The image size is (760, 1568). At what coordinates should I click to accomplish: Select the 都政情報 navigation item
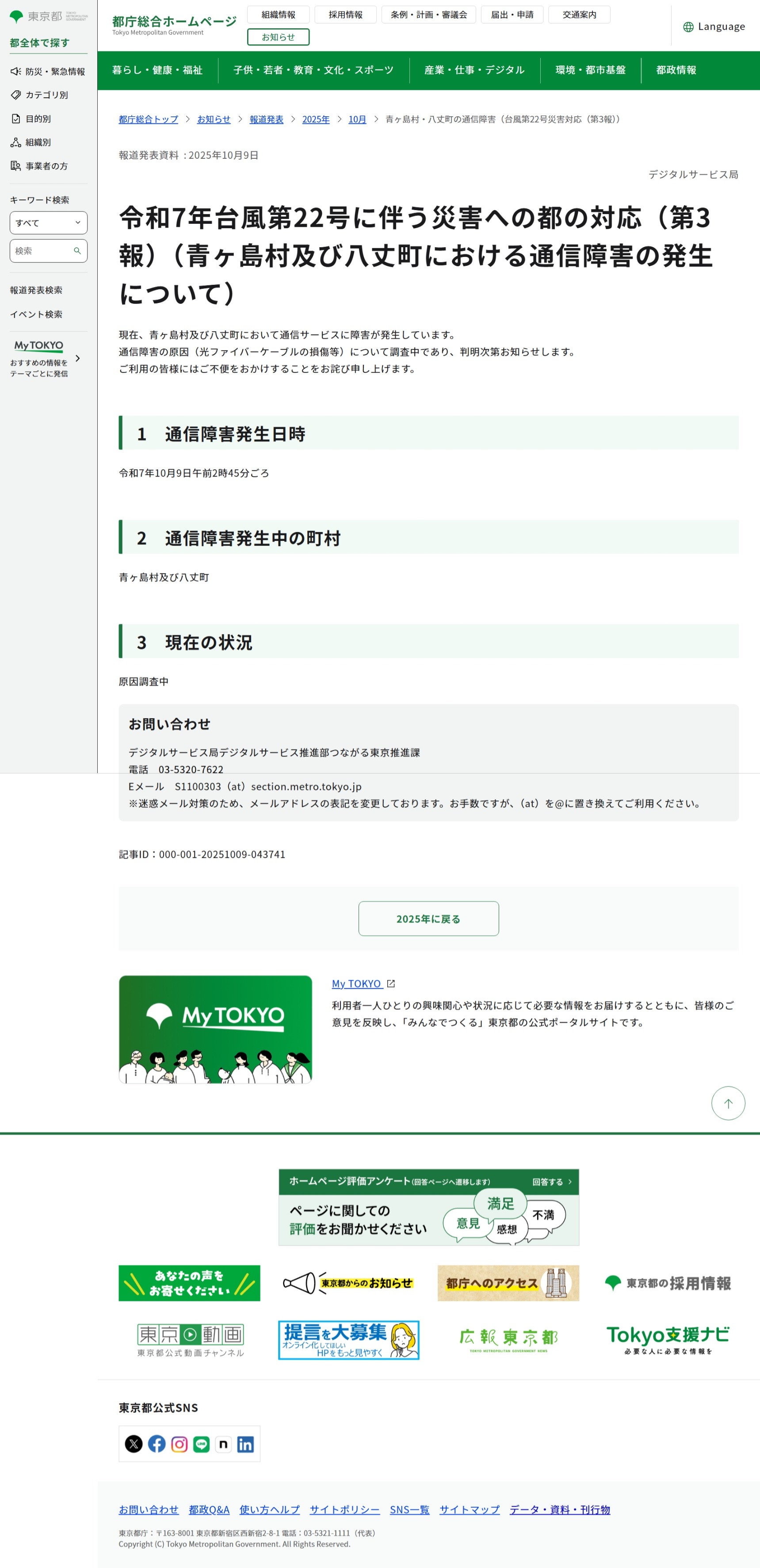pos(676,70)
